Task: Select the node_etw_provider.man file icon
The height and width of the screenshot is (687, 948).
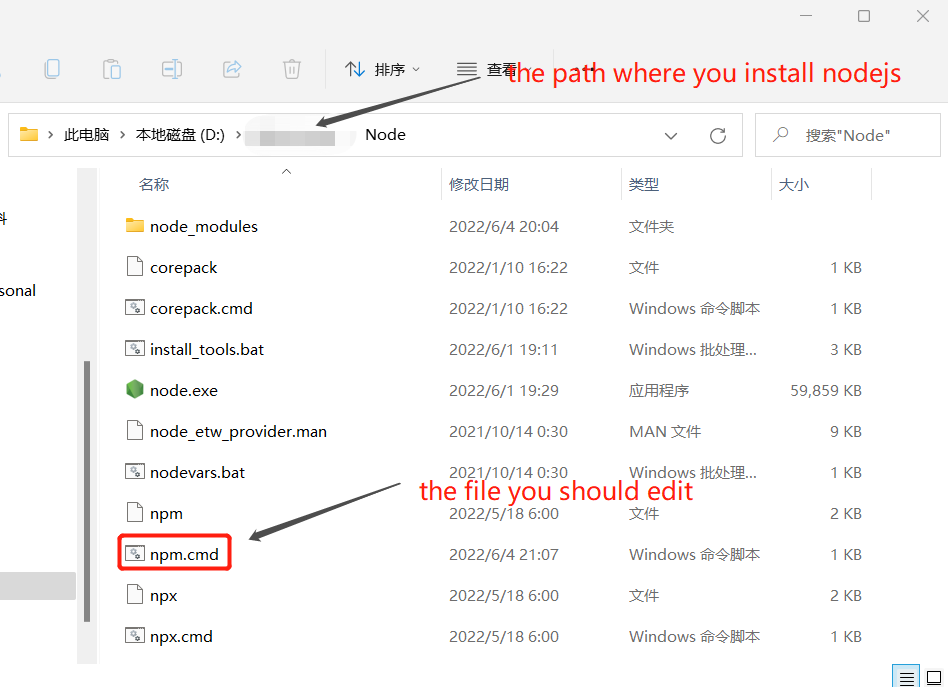Action: point(134,431)
